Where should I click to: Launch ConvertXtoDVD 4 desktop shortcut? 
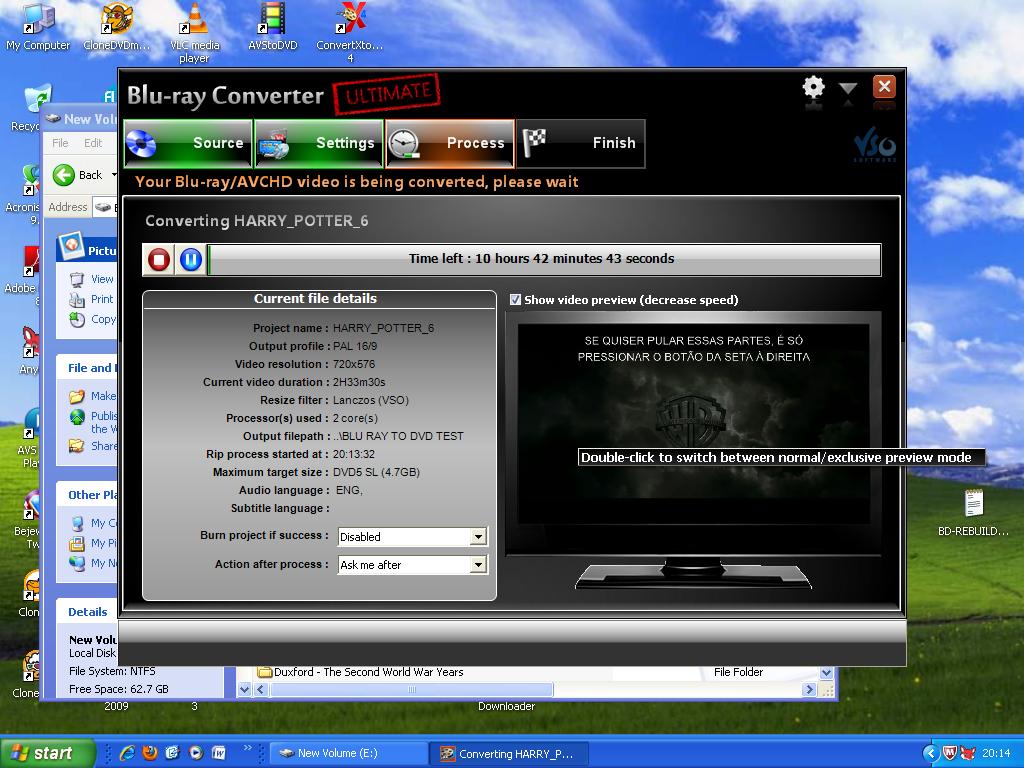[x=350, y=33]
